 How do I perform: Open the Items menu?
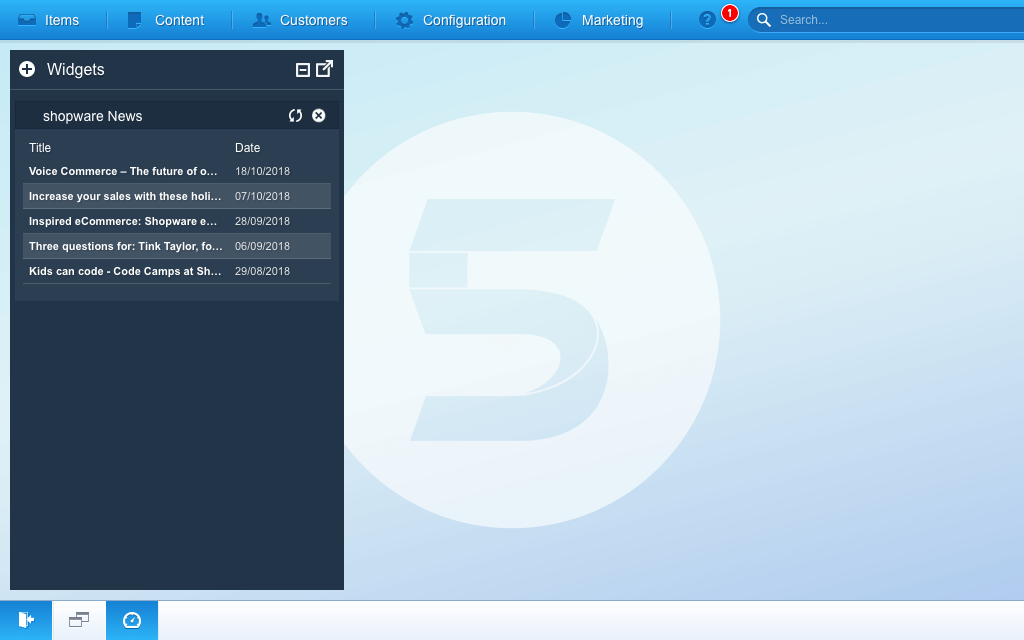pos(49,20)
